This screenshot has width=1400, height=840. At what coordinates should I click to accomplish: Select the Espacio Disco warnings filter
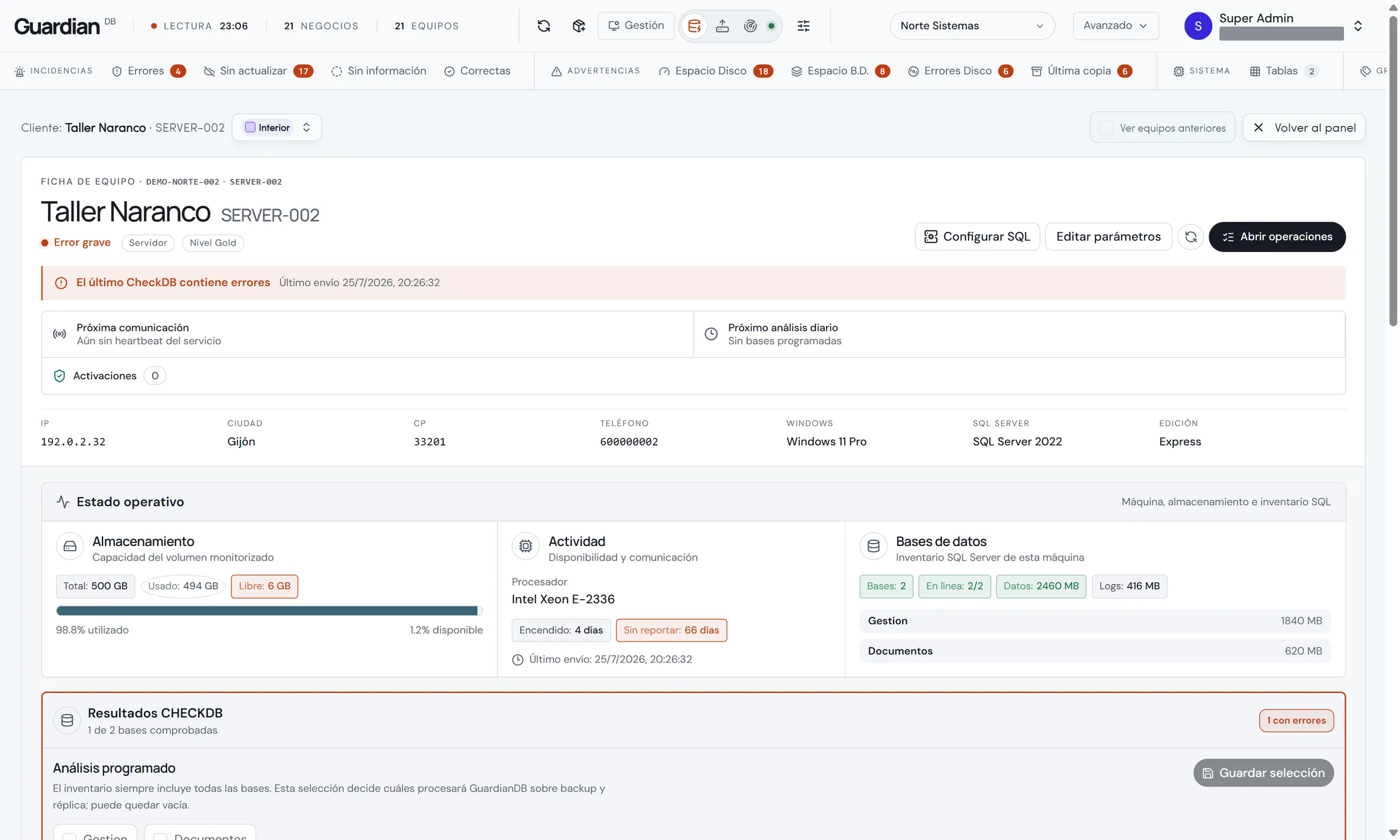[x=716, y=71]
